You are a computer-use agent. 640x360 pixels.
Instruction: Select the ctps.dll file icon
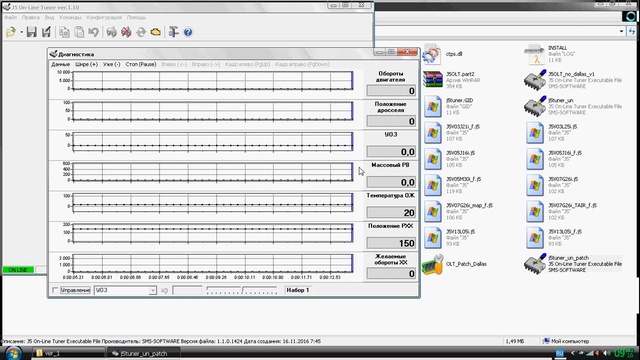point(432,54)
